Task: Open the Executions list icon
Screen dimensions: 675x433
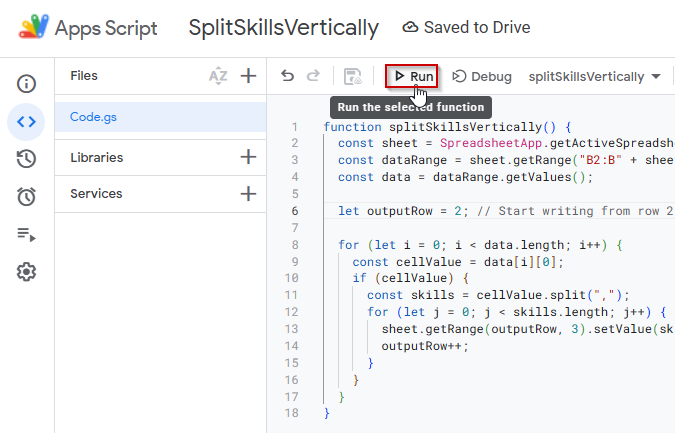Action: click(26, 235)
